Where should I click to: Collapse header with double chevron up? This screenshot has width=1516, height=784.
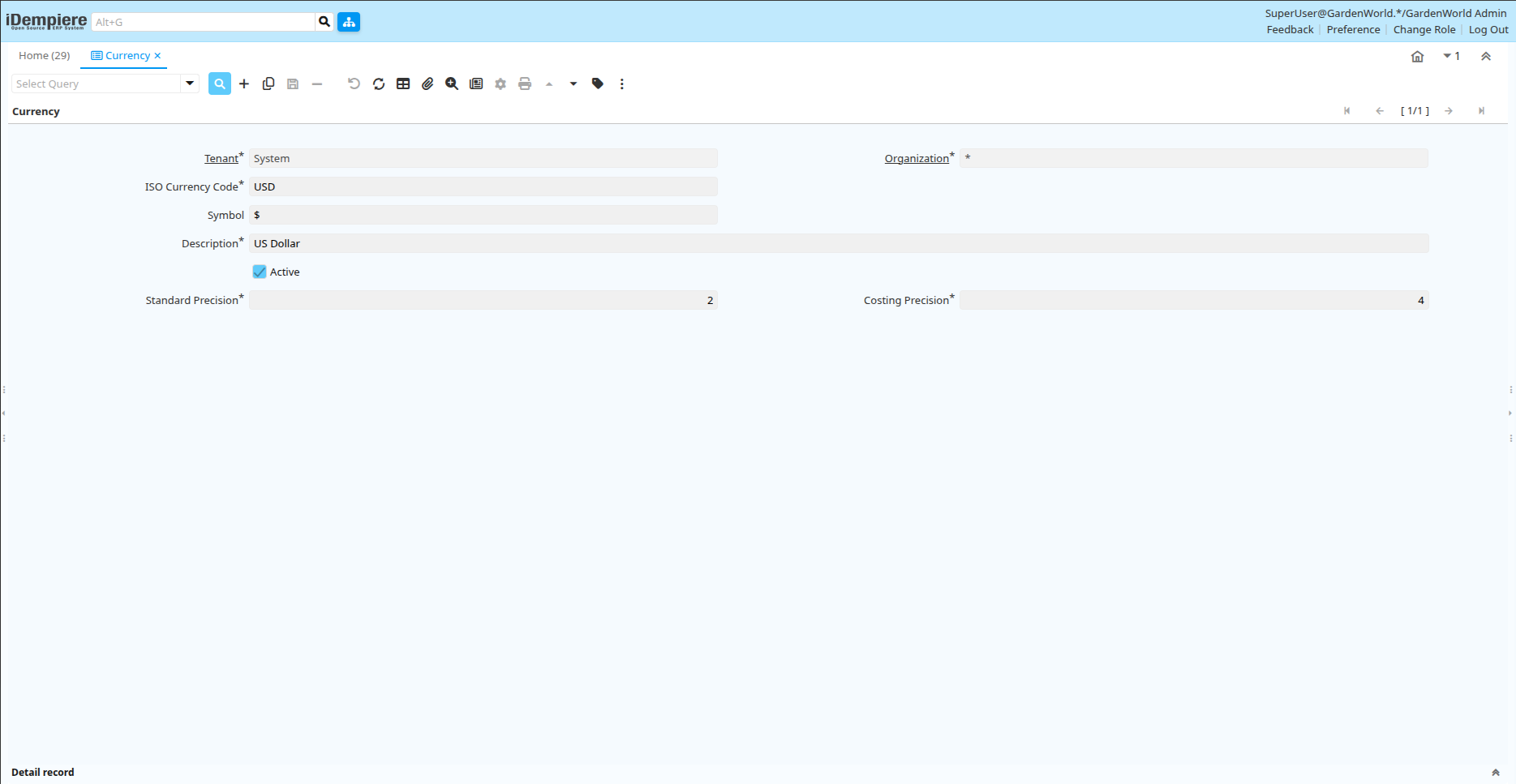(1486, 56)
